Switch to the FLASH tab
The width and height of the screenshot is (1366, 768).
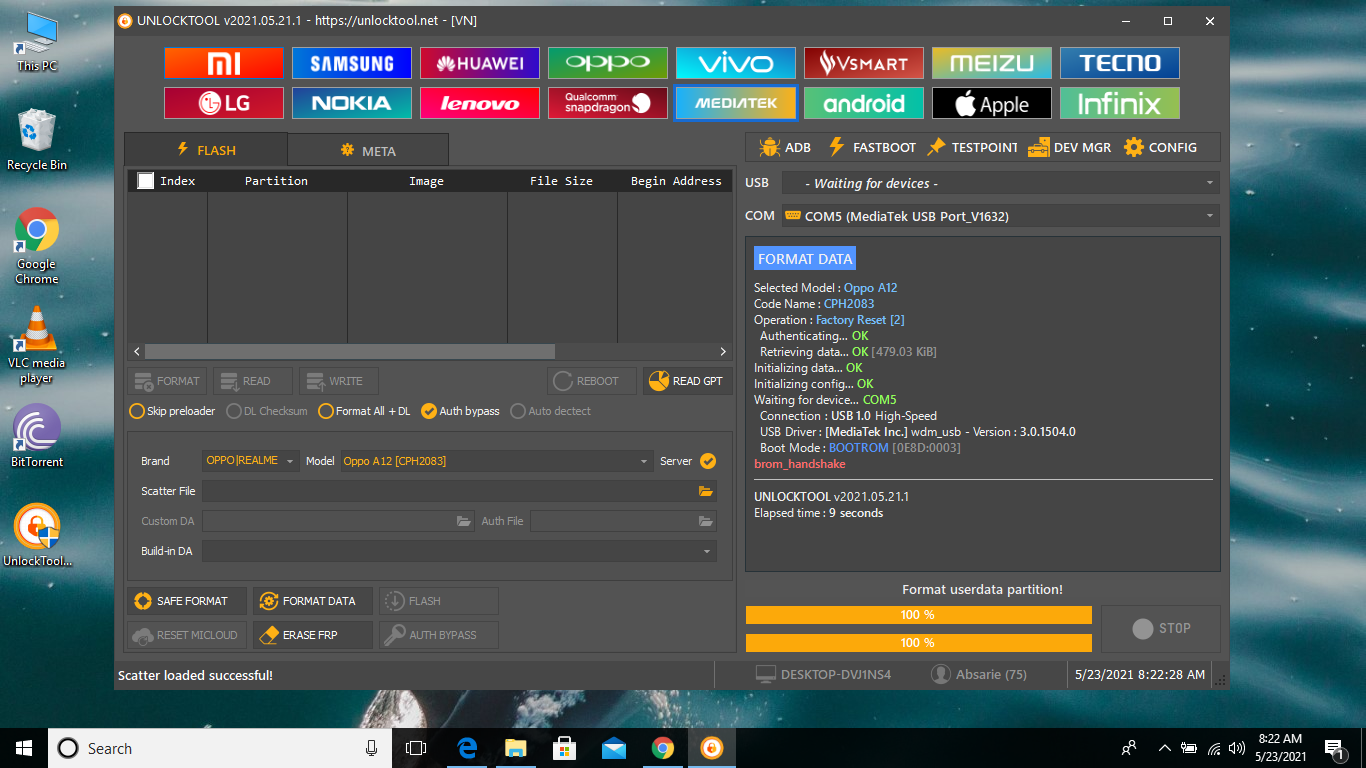(206, 149)
